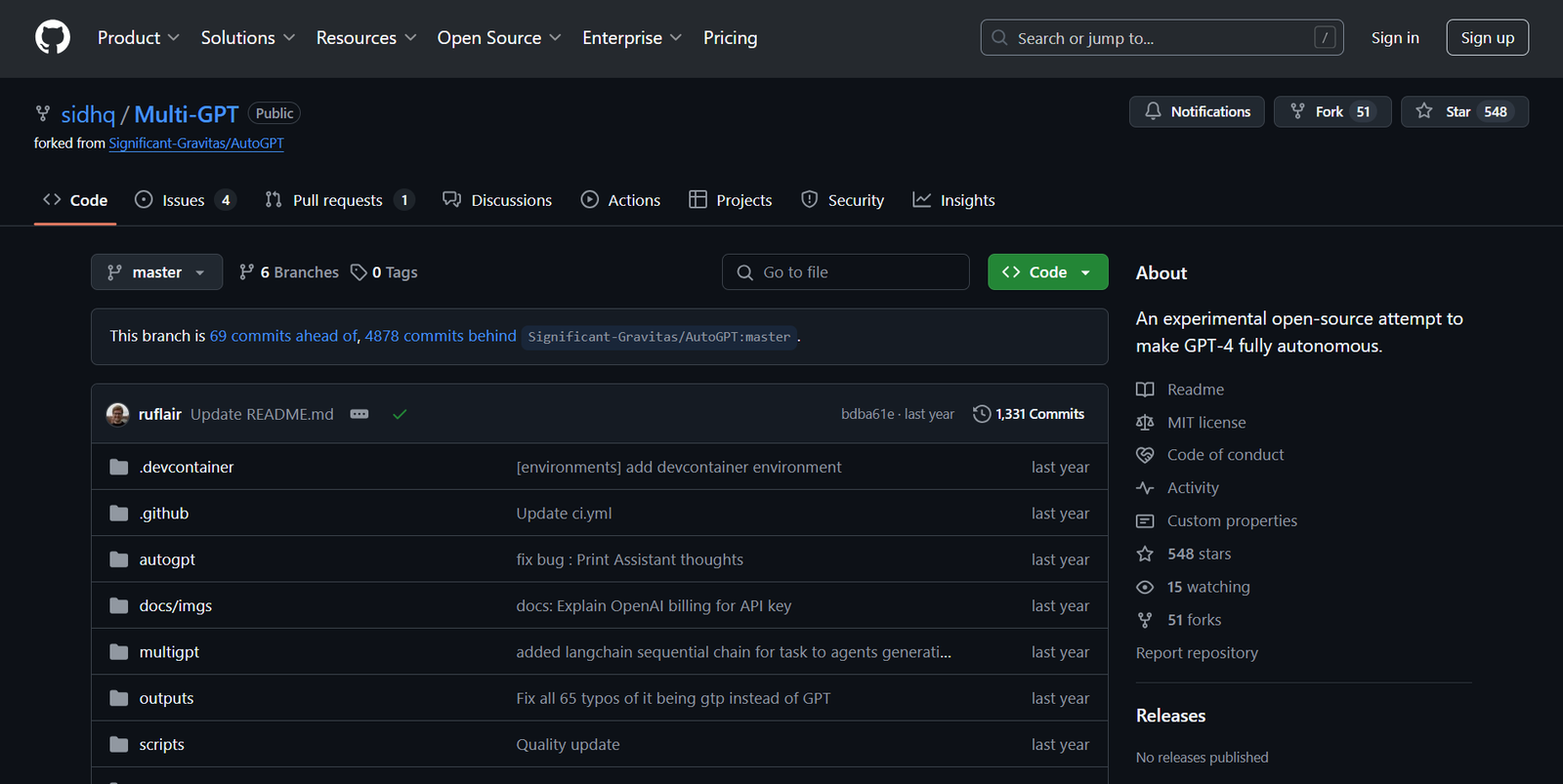1563x784 pixels.
Task: Click the commit message ellipsis icon
Action: click(x=359, y=414)
